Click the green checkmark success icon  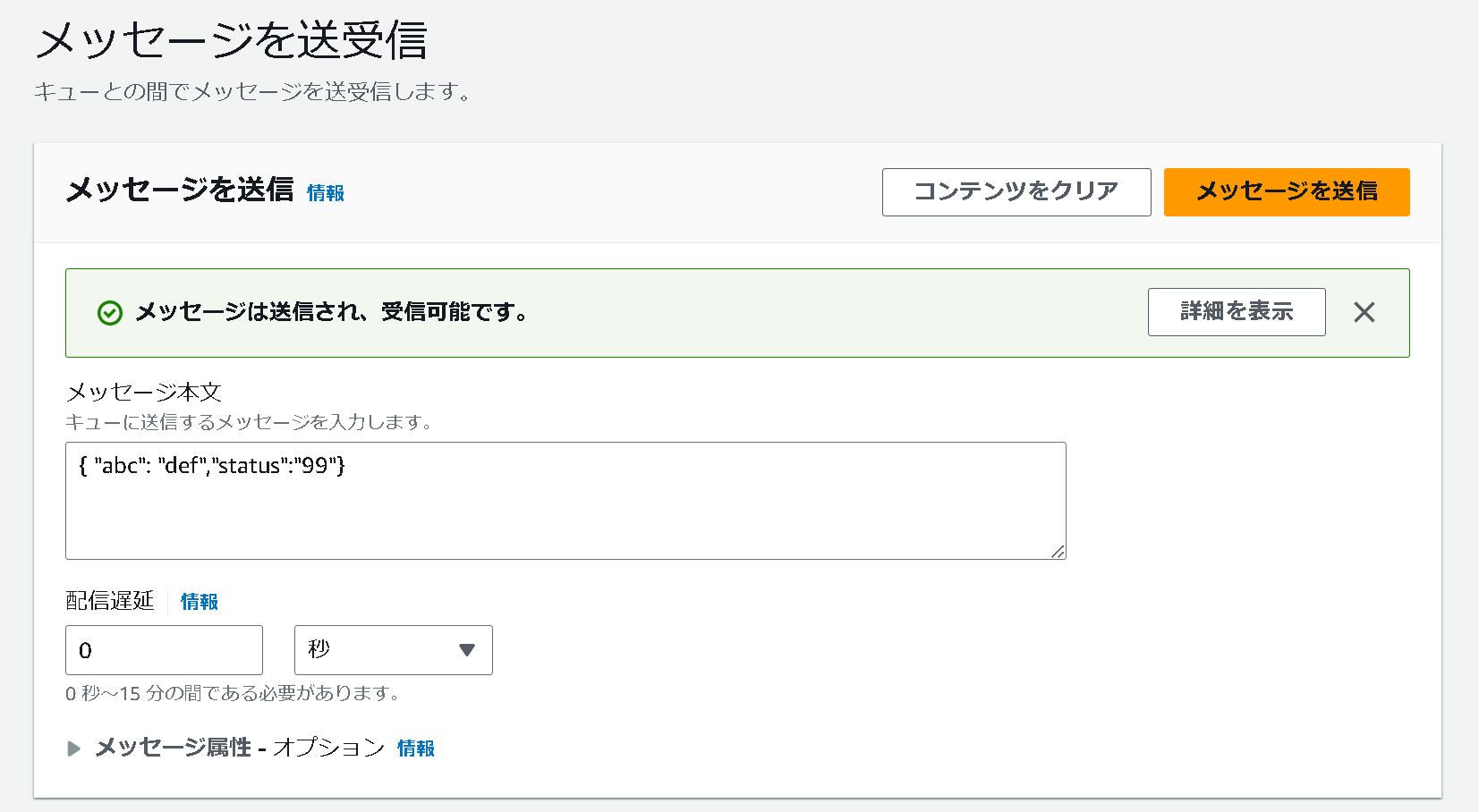pyautogui.click(x=110, y=313)
